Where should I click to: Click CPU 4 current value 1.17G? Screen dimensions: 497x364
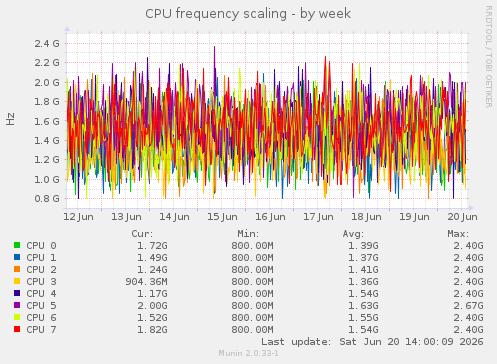(152, 294)
